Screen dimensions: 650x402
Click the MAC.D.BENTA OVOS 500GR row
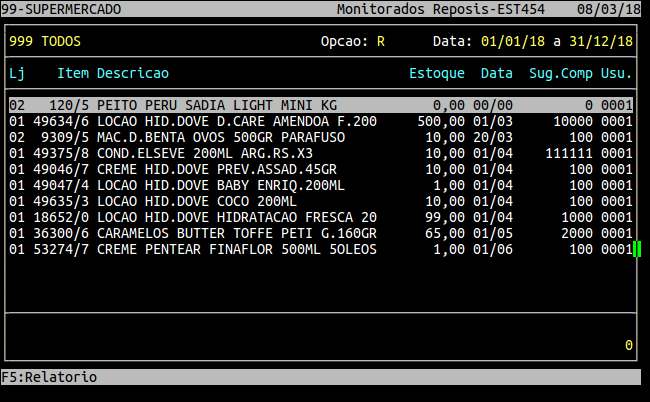coord(220,137)
